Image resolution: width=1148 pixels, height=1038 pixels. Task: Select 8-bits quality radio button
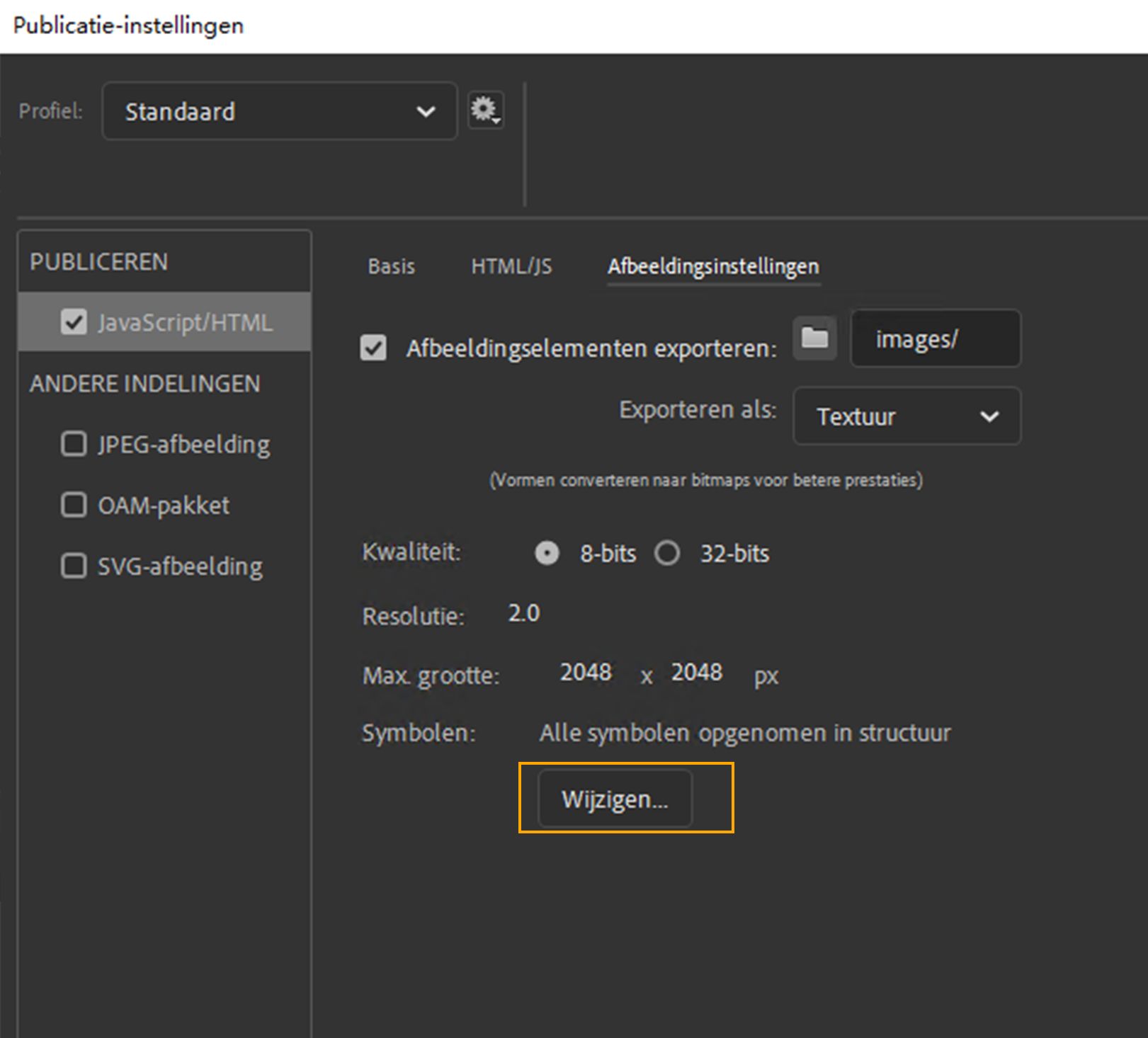click(x=547, y=553)
